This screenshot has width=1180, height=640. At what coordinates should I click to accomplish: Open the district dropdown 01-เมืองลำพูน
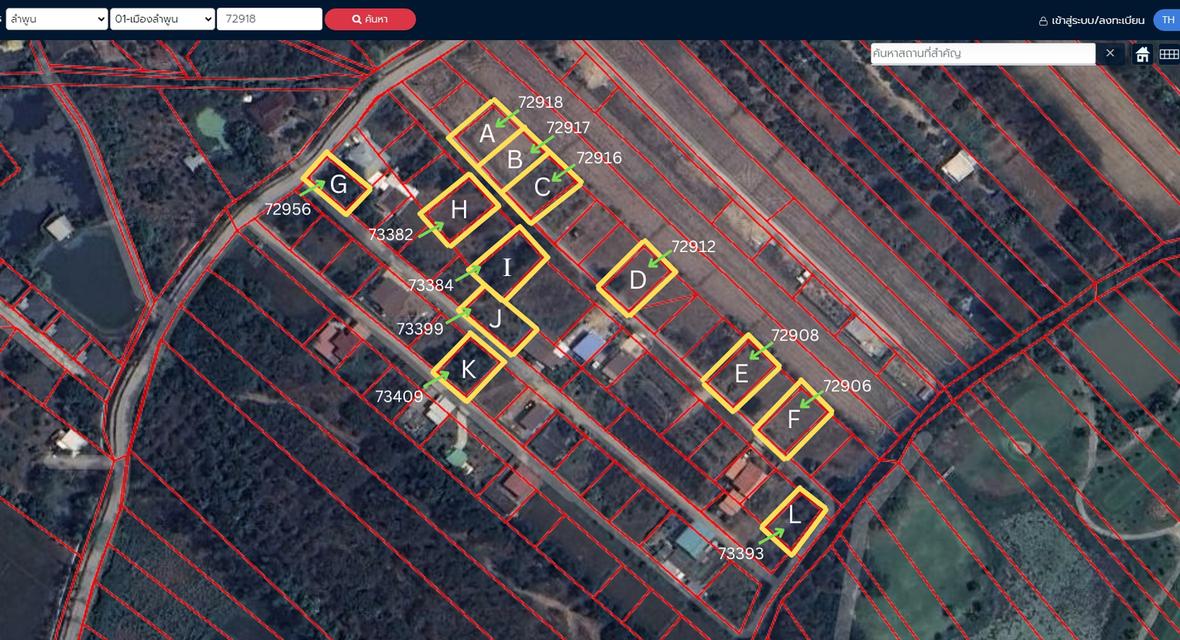(163, 19)
